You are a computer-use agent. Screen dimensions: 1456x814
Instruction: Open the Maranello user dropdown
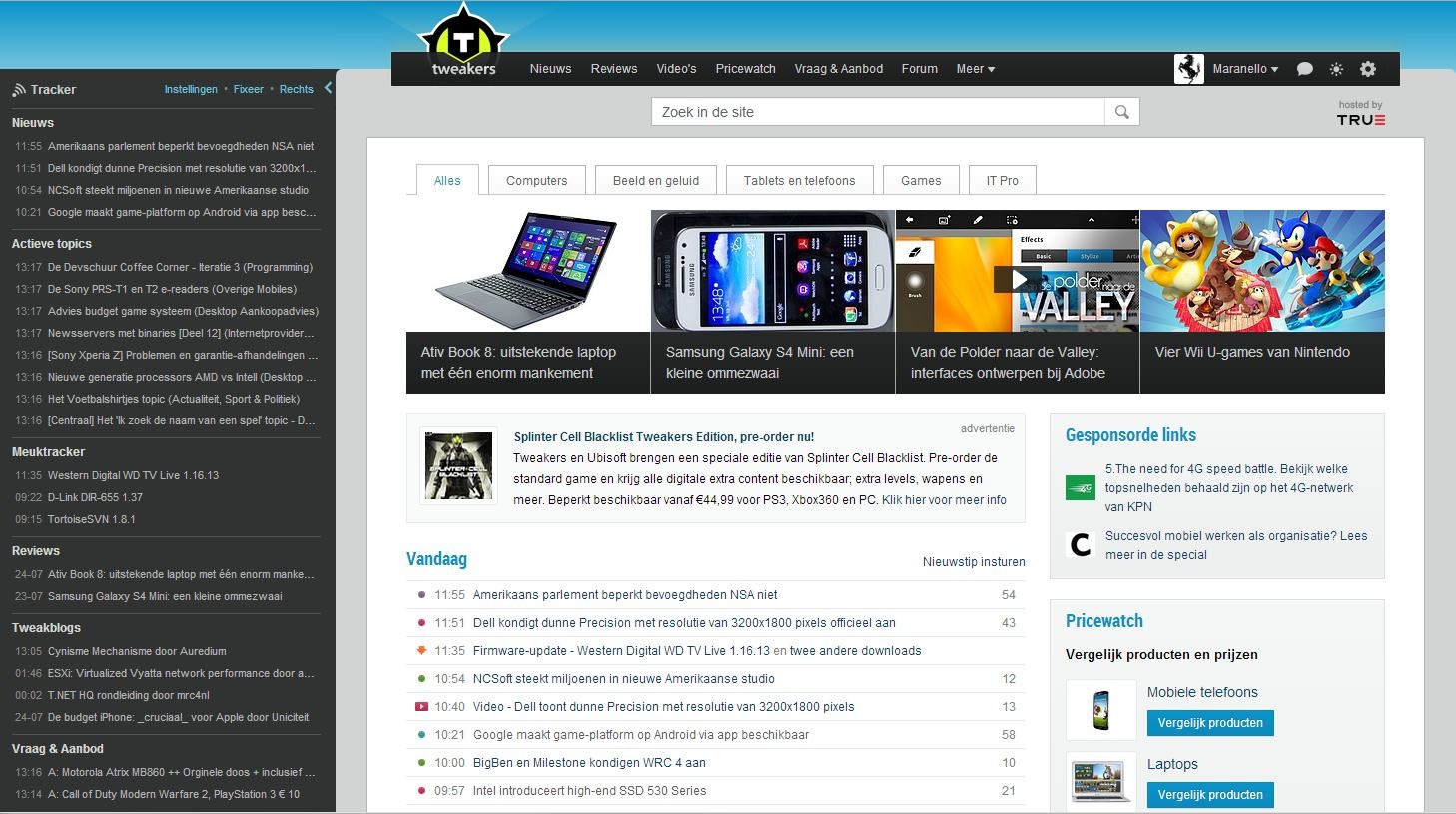(1245, 69)
